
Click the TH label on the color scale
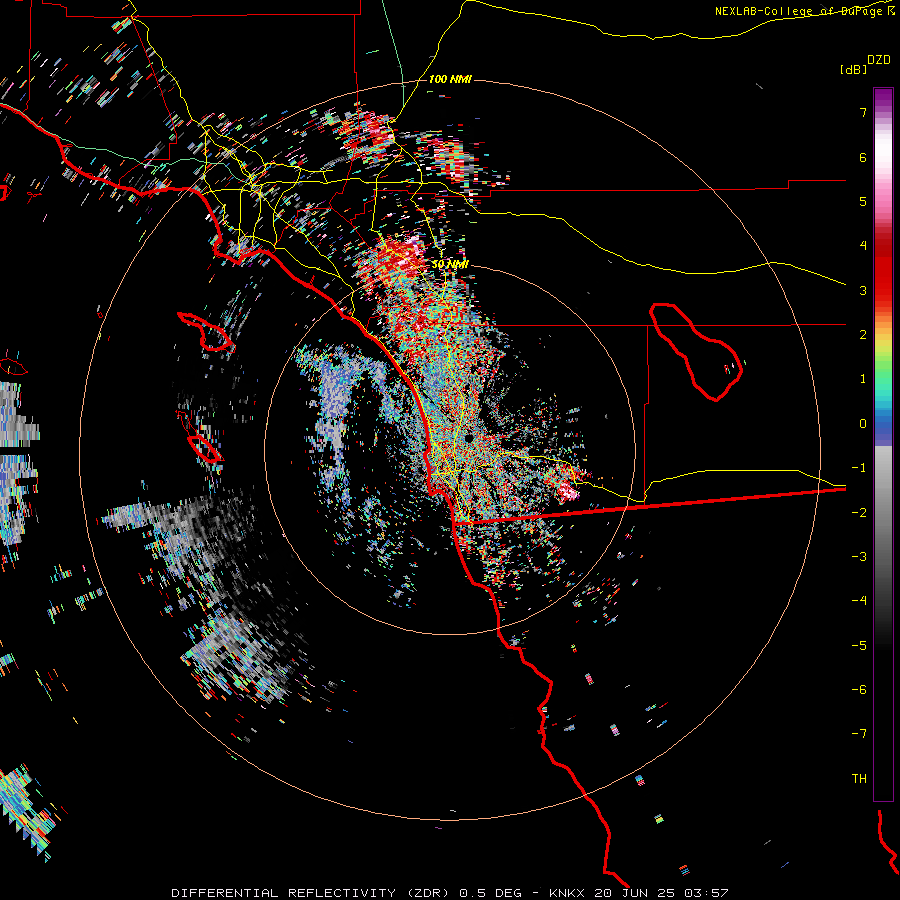[x=859, y=779]
